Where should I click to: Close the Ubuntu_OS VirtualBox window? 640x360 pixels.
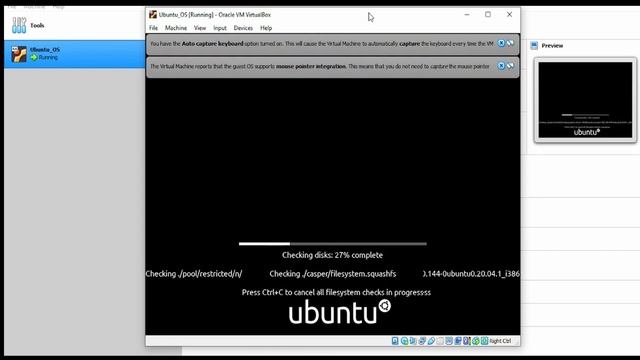coord(509,14)
